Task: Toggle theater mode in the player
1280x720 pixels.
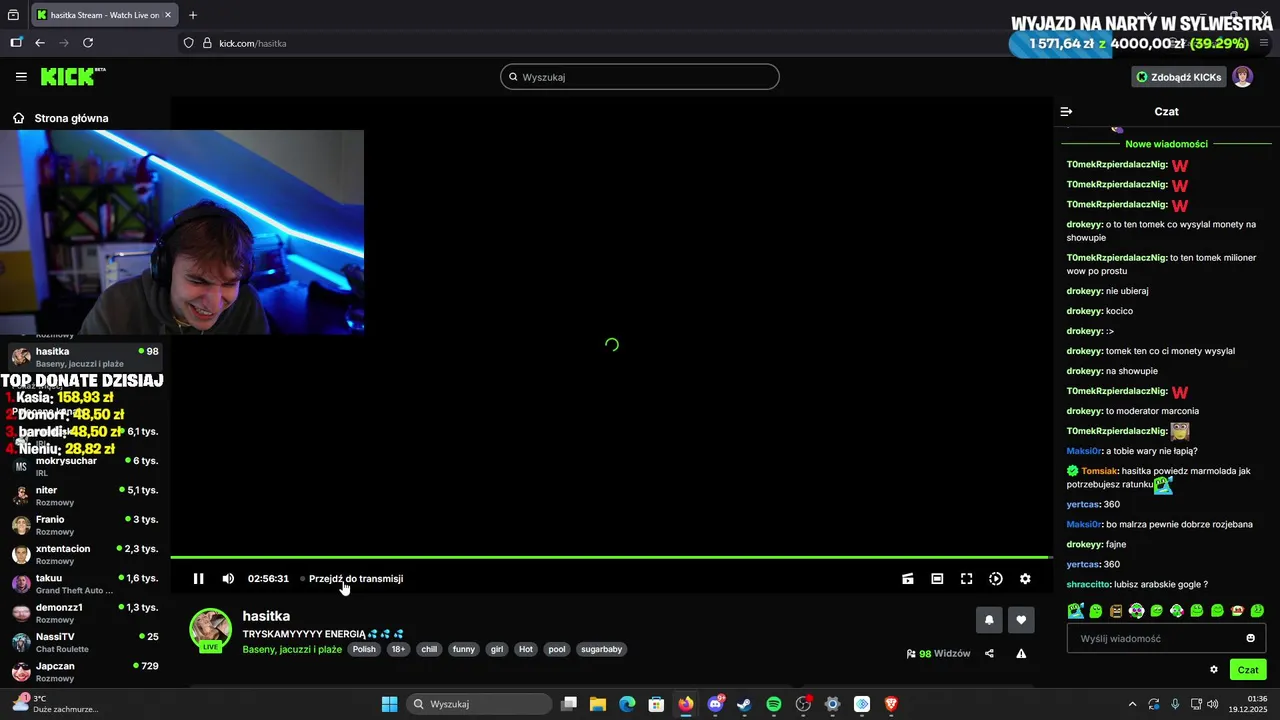Action: pos(937,578)
